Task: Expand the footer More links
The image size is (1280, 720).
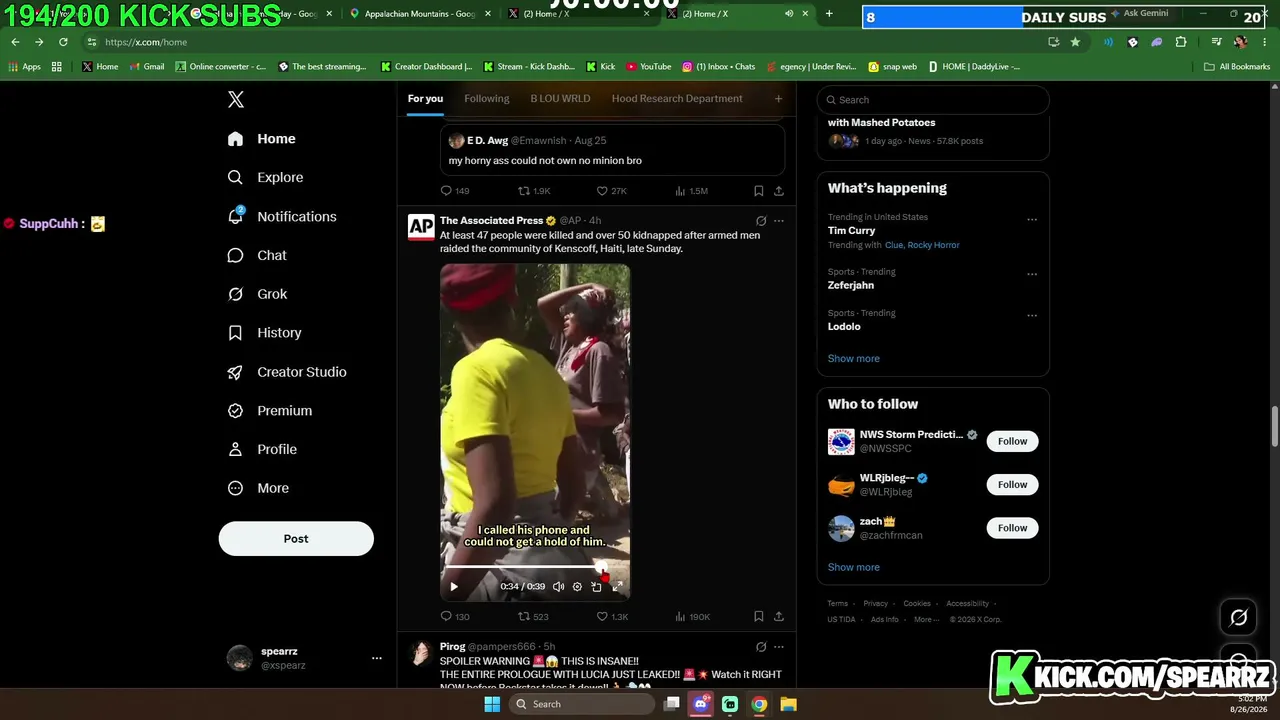Action: tap(925, 619)
